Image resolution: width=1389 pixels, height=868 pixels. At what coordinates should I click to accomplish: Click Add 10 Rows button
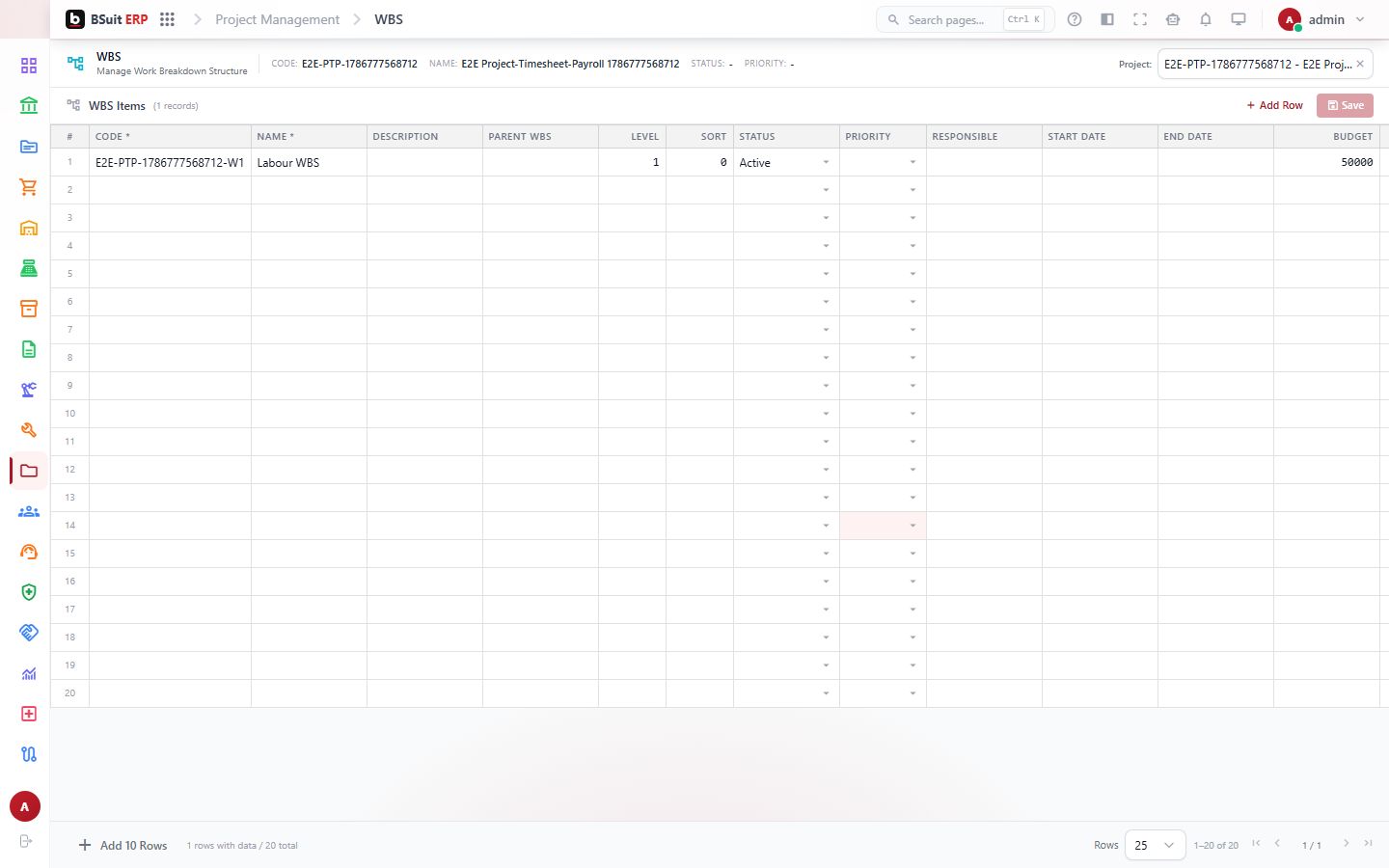click(123, 845)
